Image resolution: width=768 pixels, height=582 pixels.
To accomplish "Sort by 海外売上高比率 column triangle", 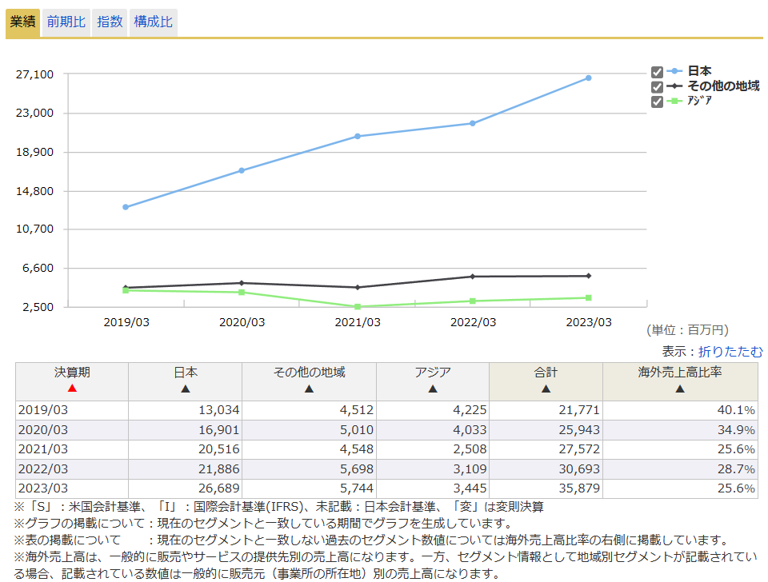I will tap(680, 389).
